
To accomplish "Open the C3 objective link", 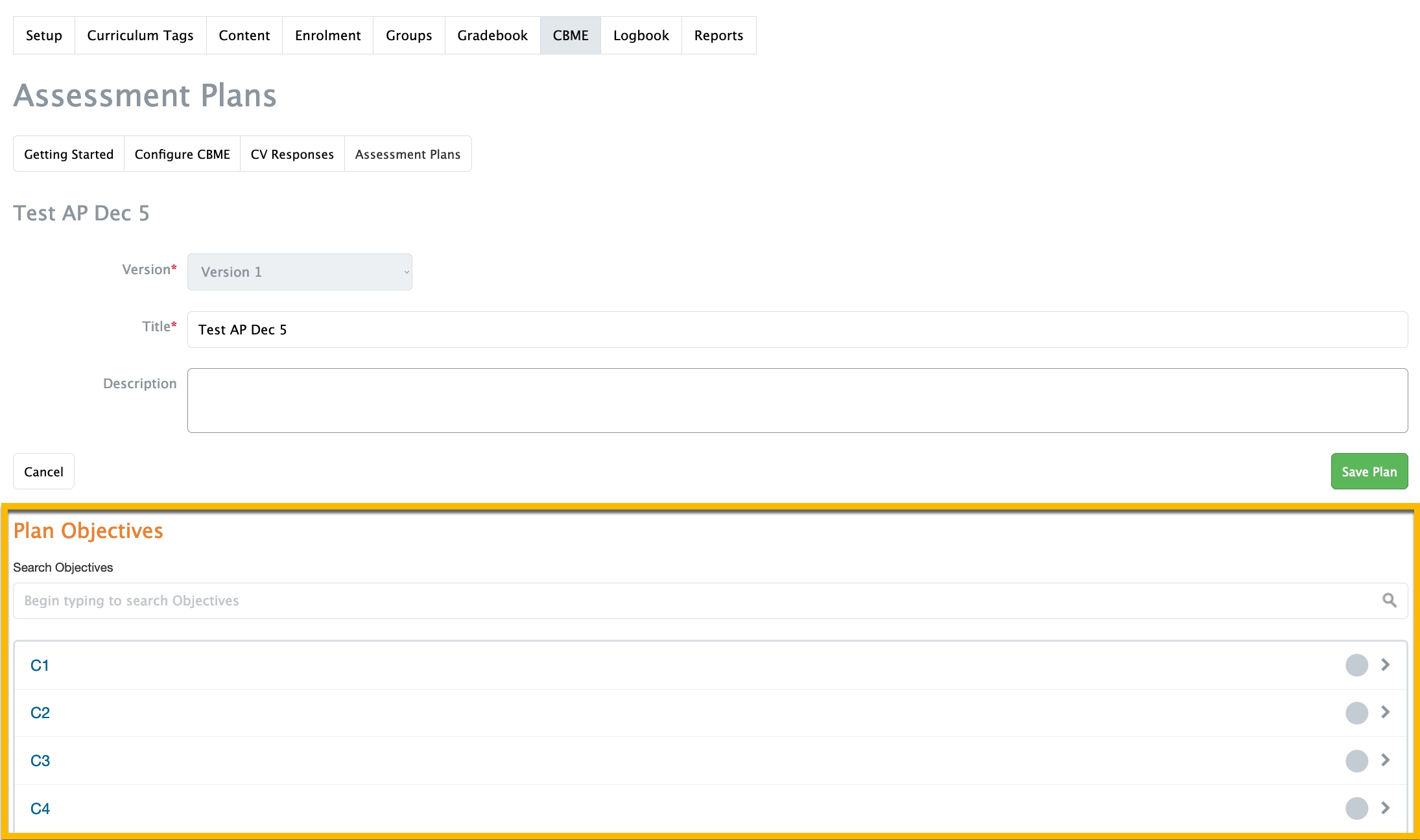I will [x=40, y=761].
